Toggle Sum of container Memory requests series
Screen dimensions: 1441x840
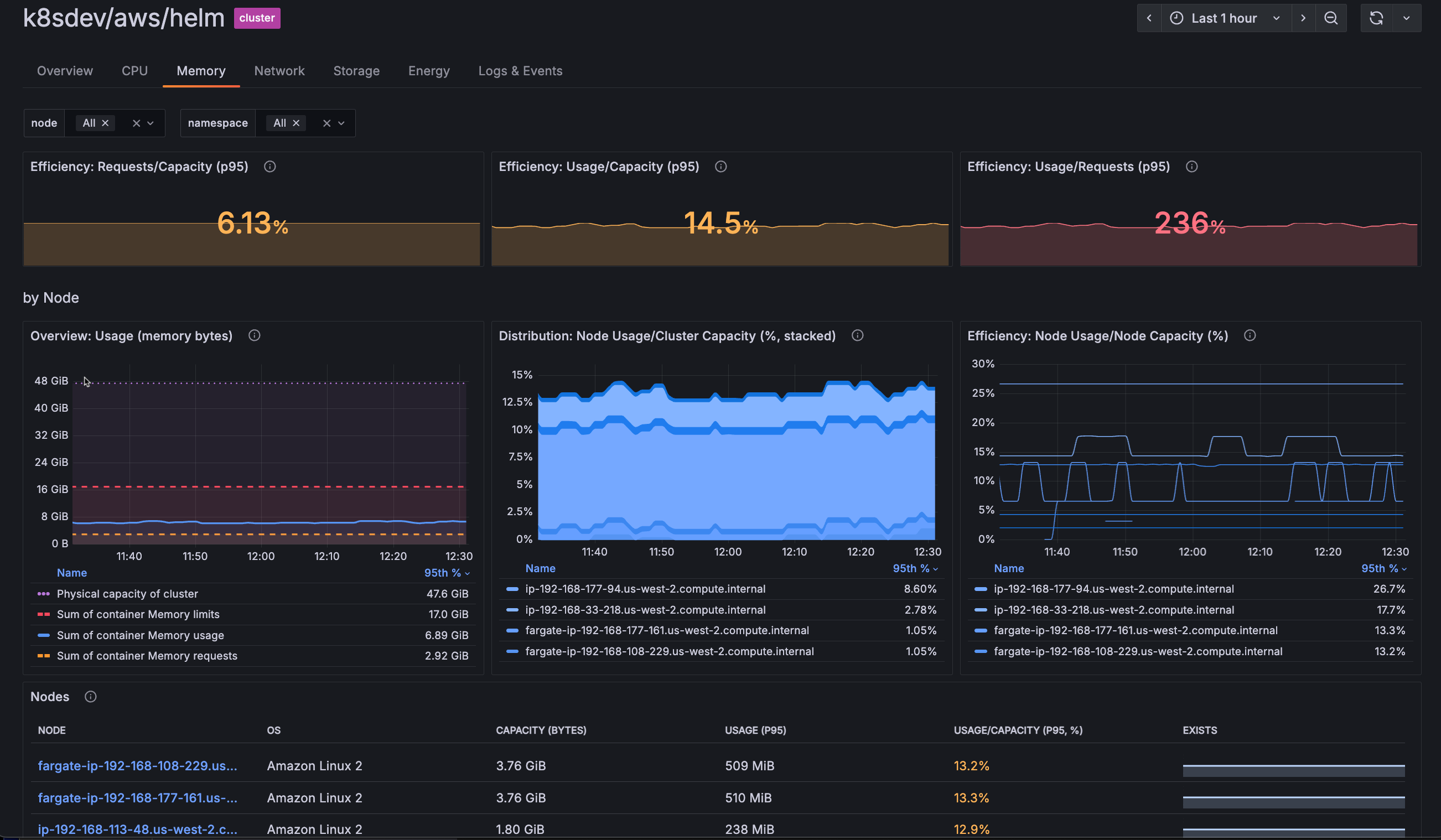147,656
